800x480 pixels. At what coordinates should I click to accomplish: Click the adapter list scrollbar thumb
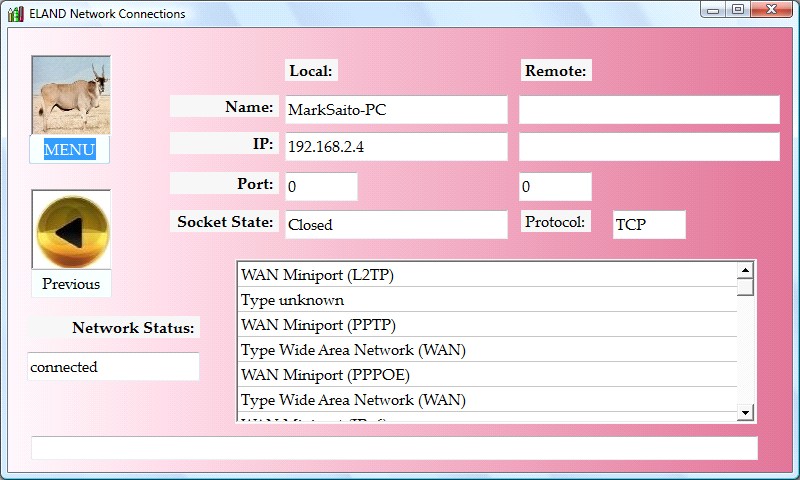(x=745, y=287)
